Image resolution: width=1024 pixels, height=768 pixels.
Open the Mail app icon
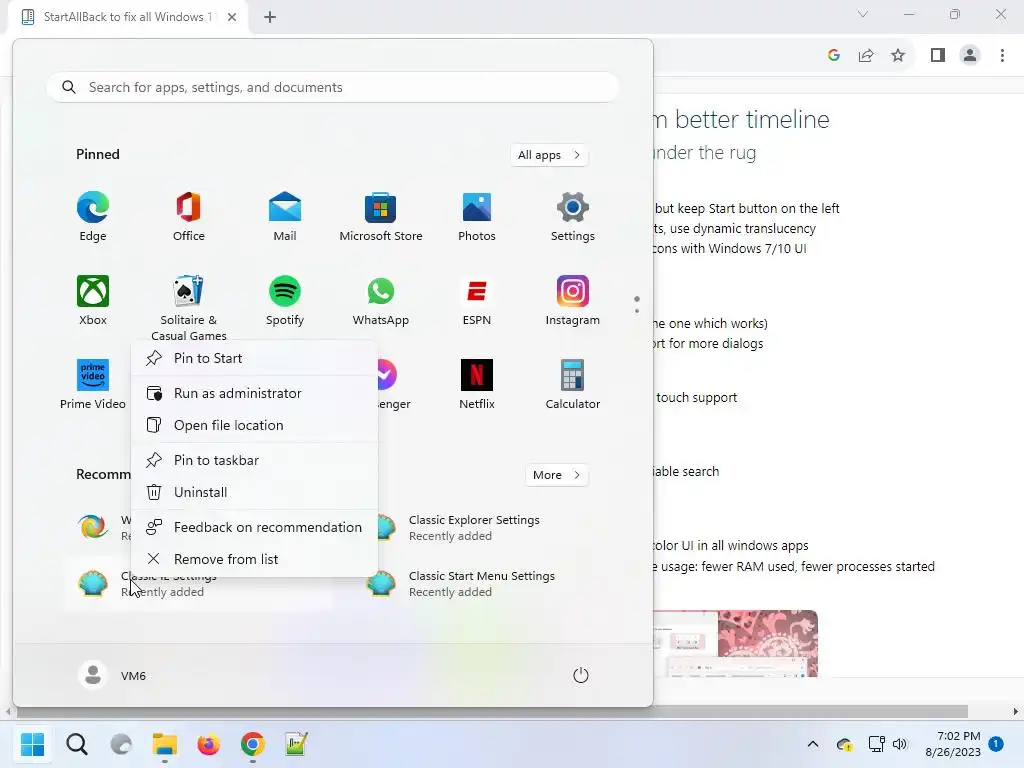pyautogui.click(x=285, y=217)
